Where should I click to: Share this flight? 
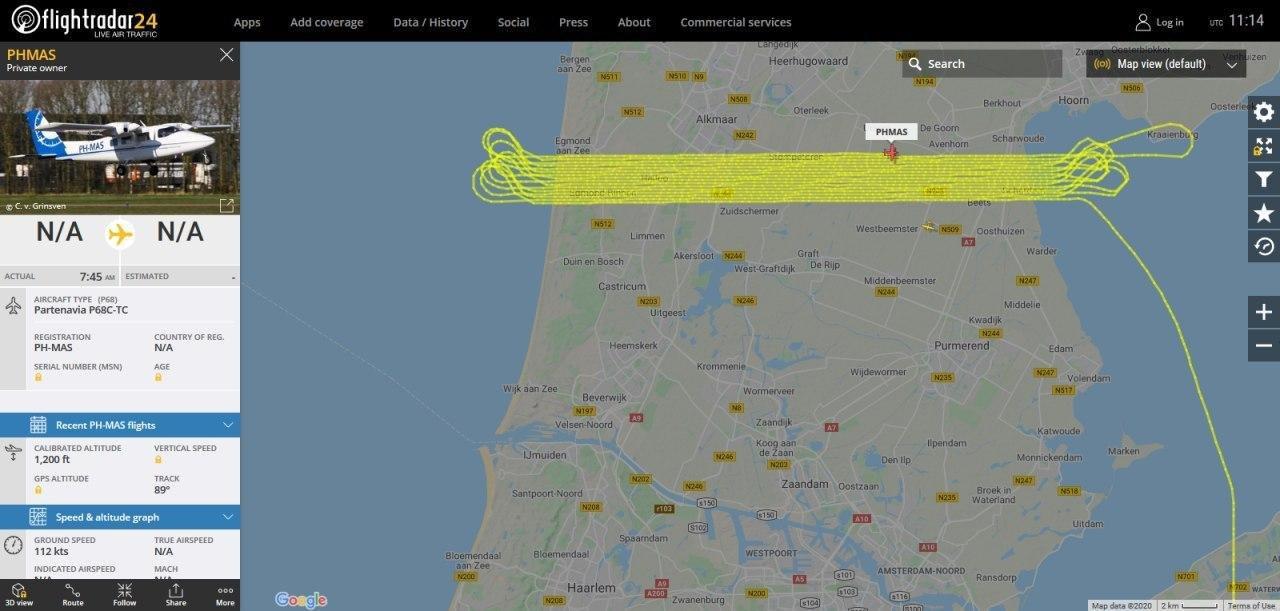pyautogui.click(x=176, y=595)
